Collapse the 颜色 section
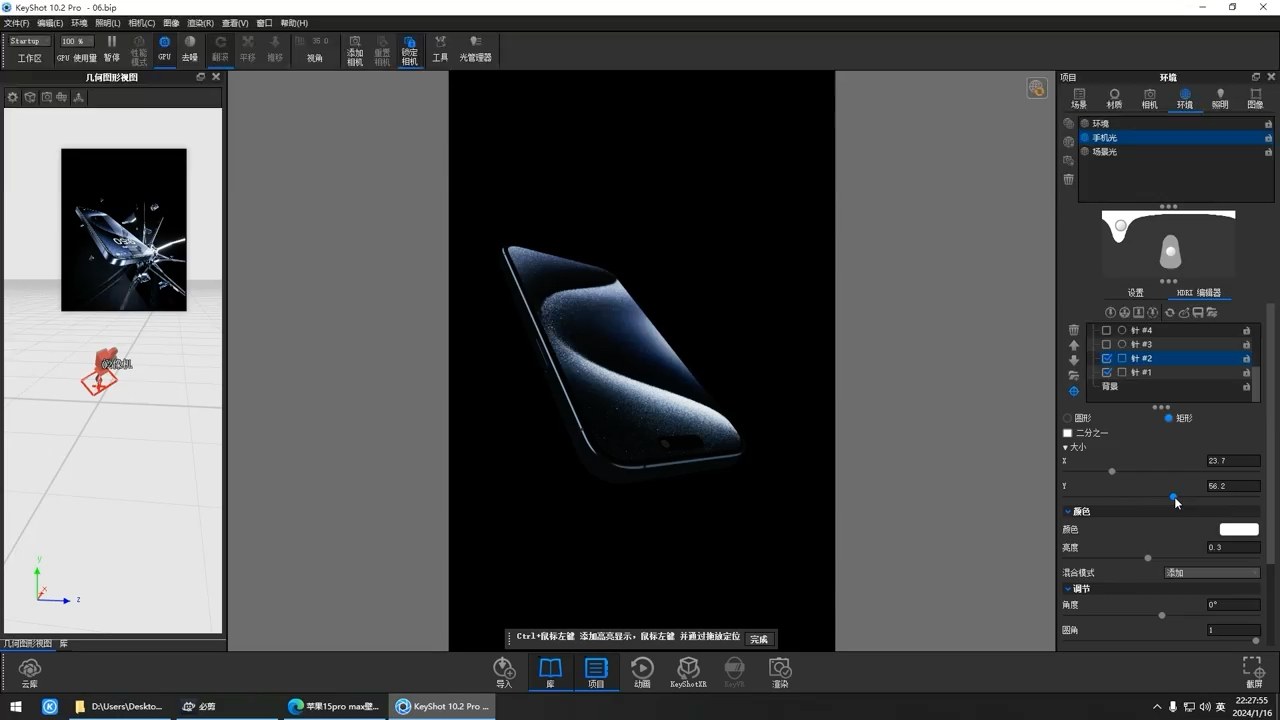Image resolution: width=1280 pixels, height=720 pixels. (x=1068, y=511)
